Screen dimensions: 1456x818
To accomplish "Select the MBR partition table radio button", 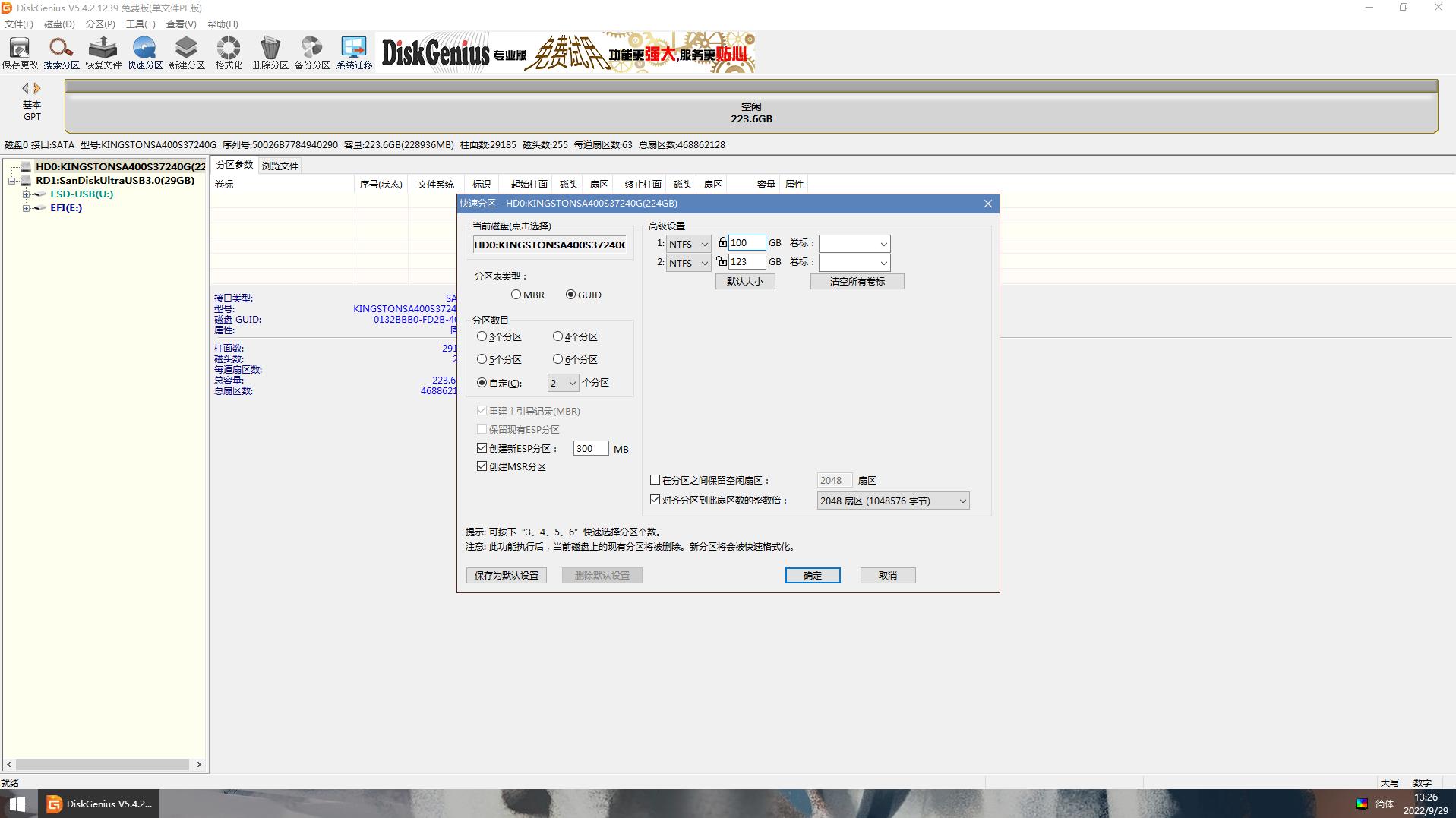I will coord(516,295).
